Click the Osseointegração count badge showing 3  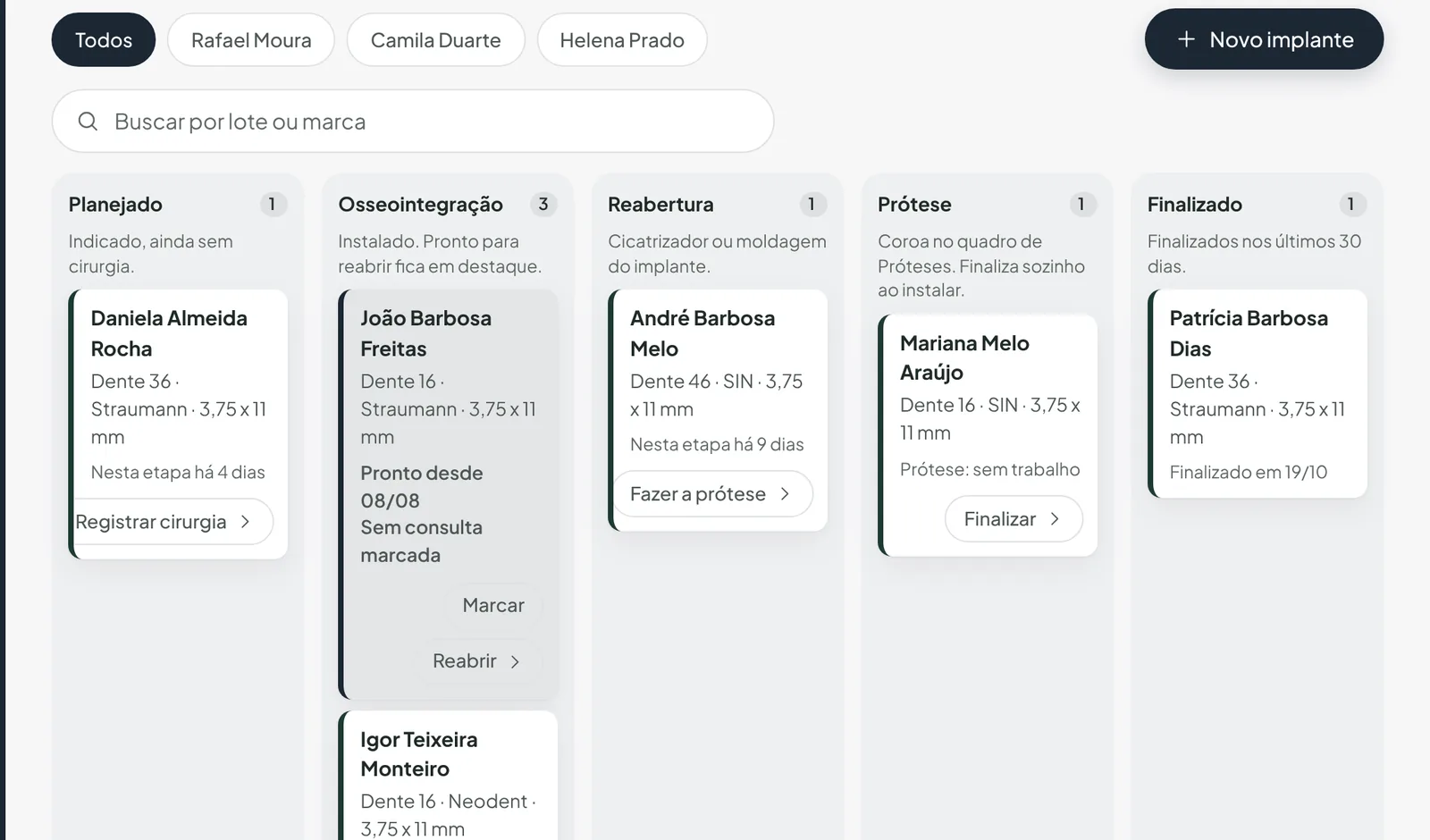point(543,204)
